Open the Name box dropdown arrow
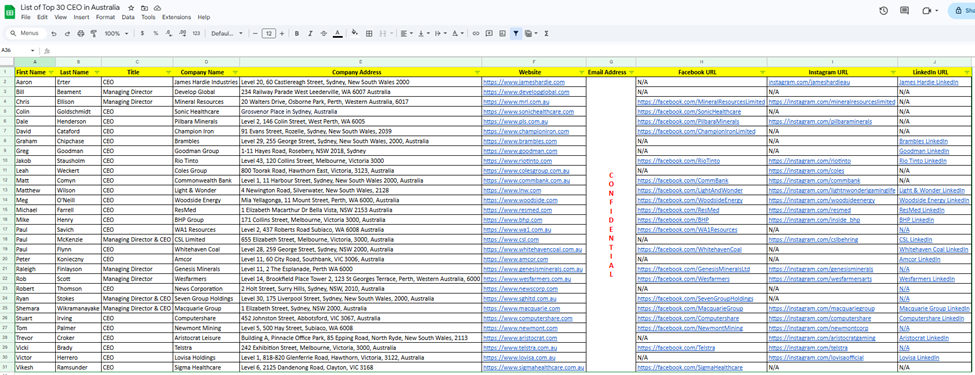This screenshot has width=975, height=375. click(x=32, y=50)
